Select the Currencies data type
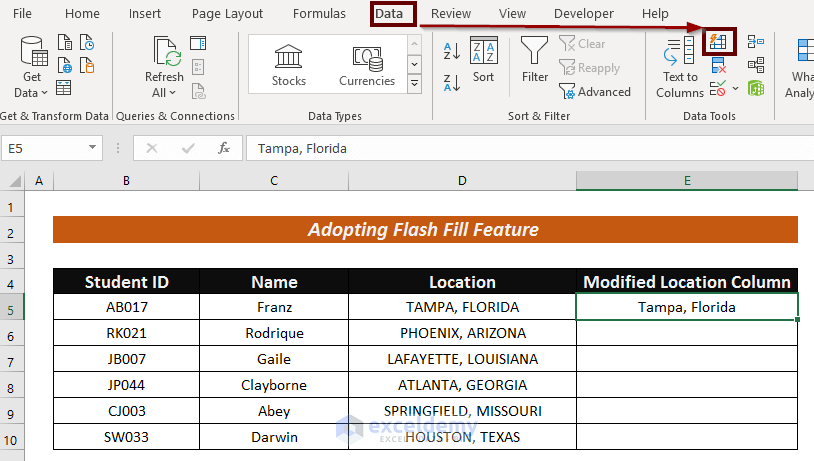The image size is (814, 461). click(367, 65)
